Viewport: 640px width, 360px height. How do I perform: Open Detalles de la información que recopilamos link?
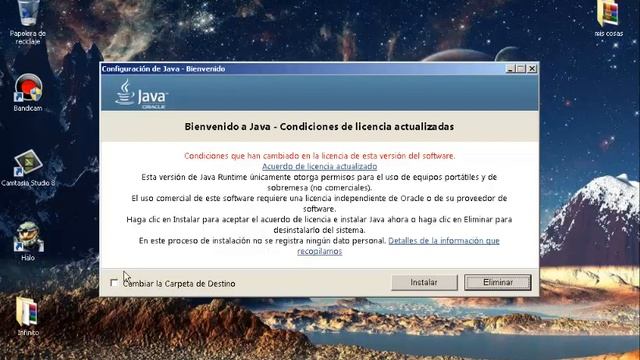coord(444,241)
